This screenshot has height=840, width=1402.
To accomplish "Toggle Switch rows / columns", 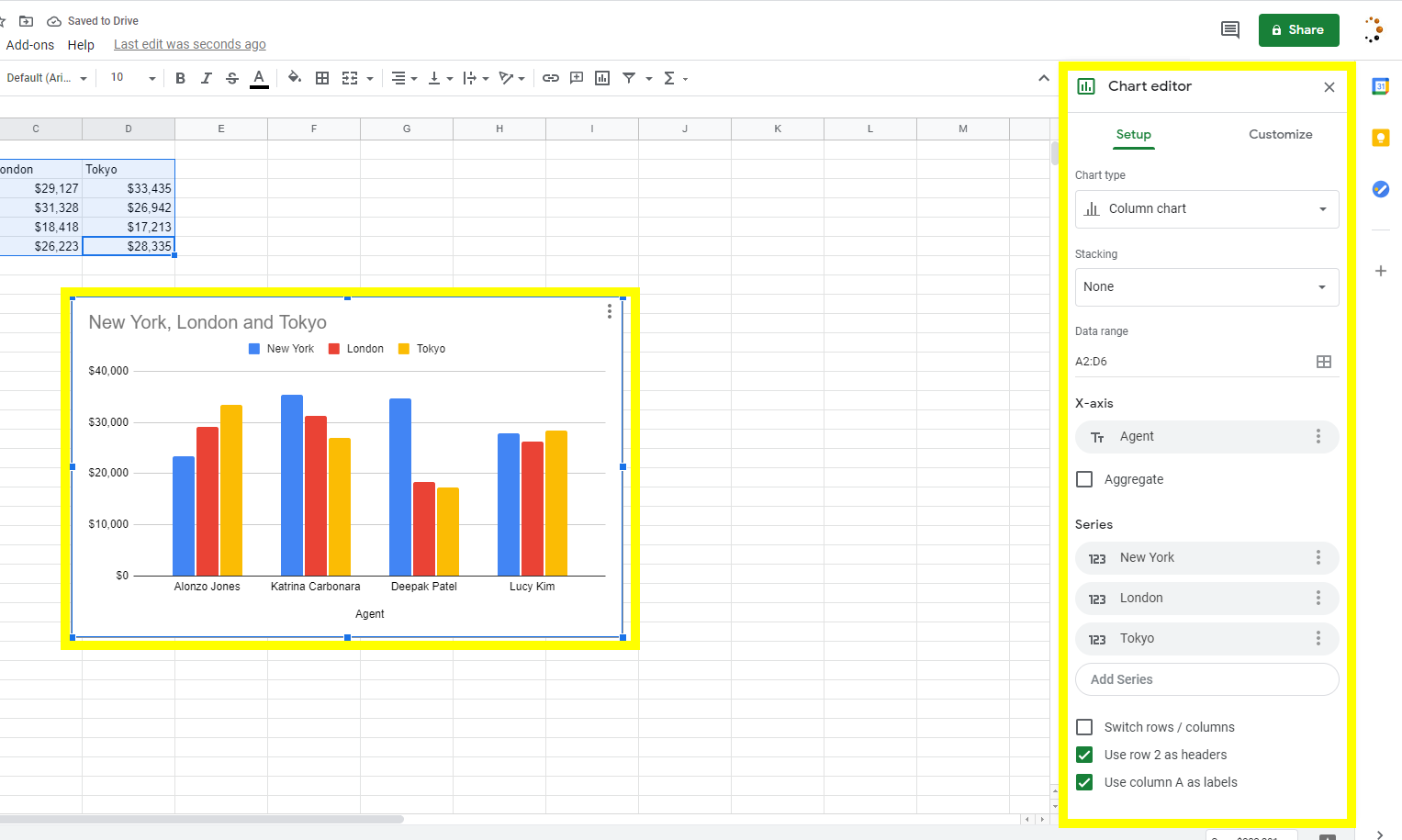I will 1084,726.
